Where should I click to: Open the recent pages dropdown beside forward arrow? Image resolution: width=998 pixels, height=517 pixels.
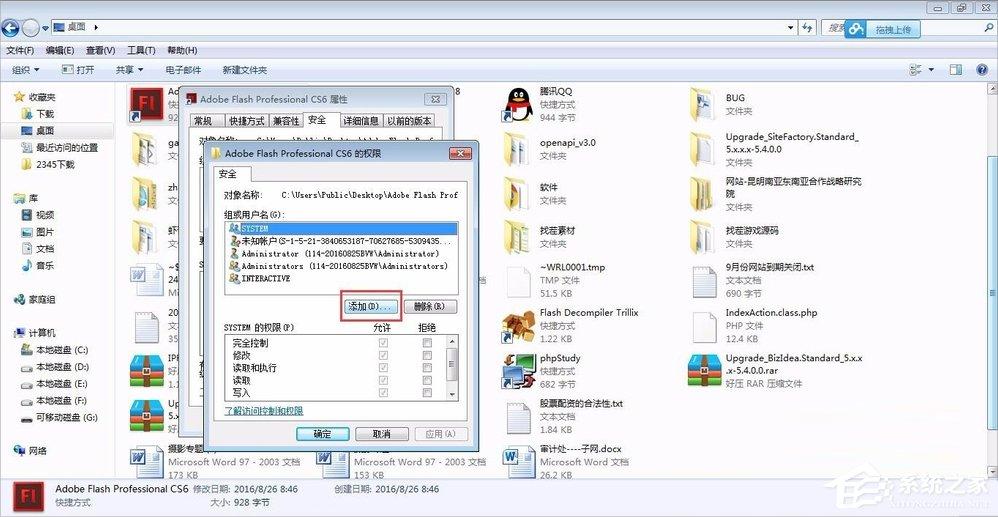click(x=45, y=28)
